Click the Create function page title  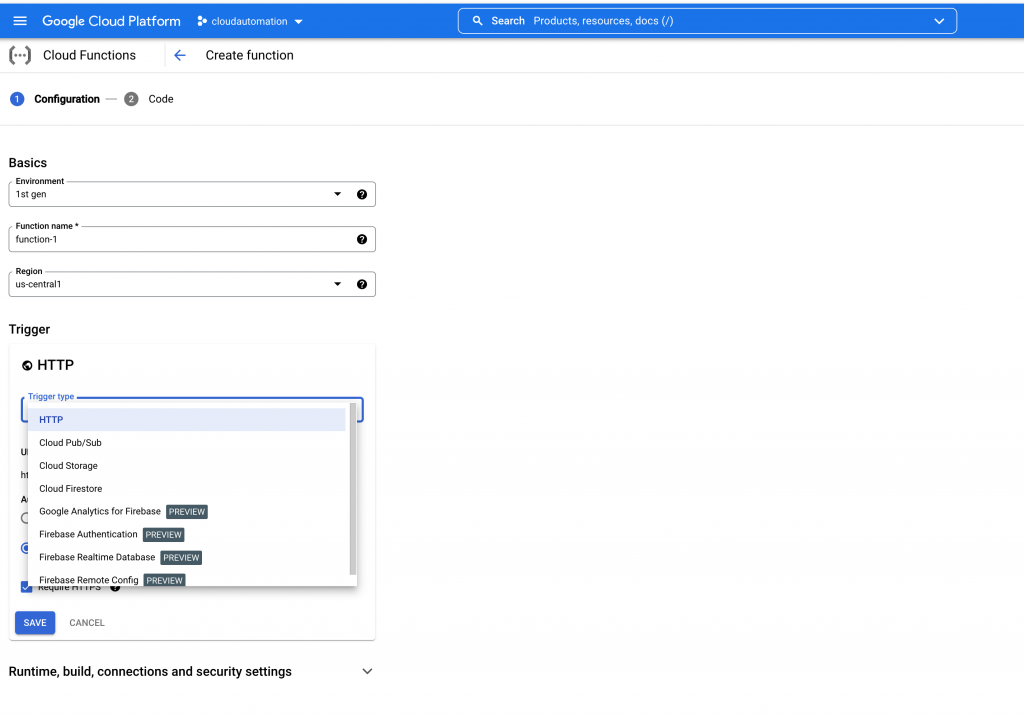(x=249, y=56)
